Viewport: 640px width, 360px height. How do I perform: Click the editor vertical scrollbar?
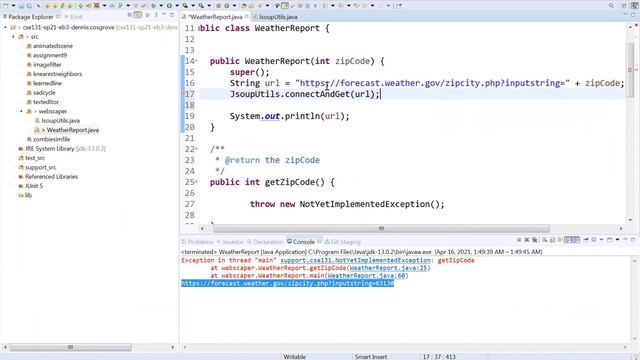point(630,69)
